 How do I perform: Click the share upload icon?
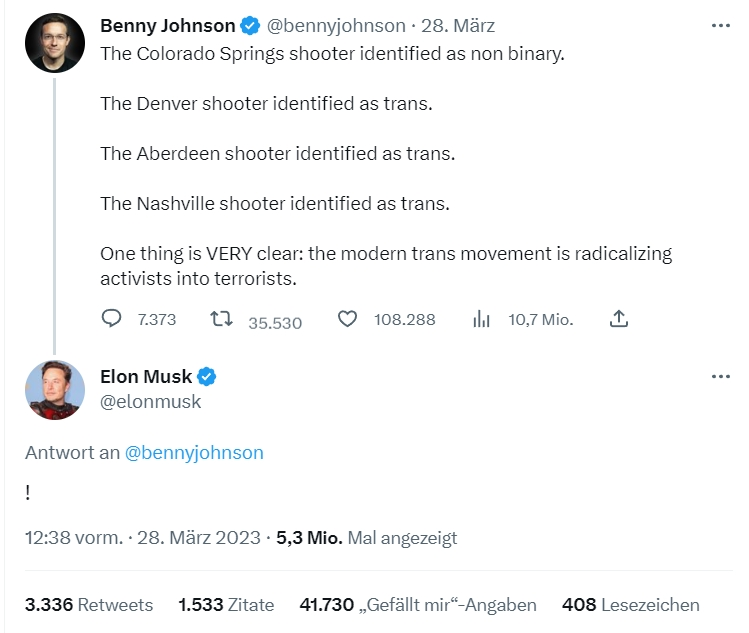tap(619, 319)
